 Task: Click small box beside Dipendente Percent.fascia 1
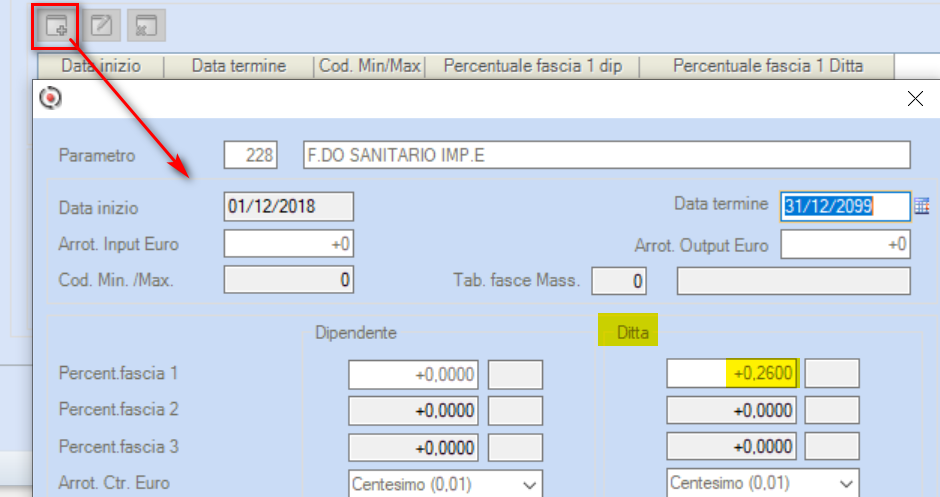(x=516, y=375)
